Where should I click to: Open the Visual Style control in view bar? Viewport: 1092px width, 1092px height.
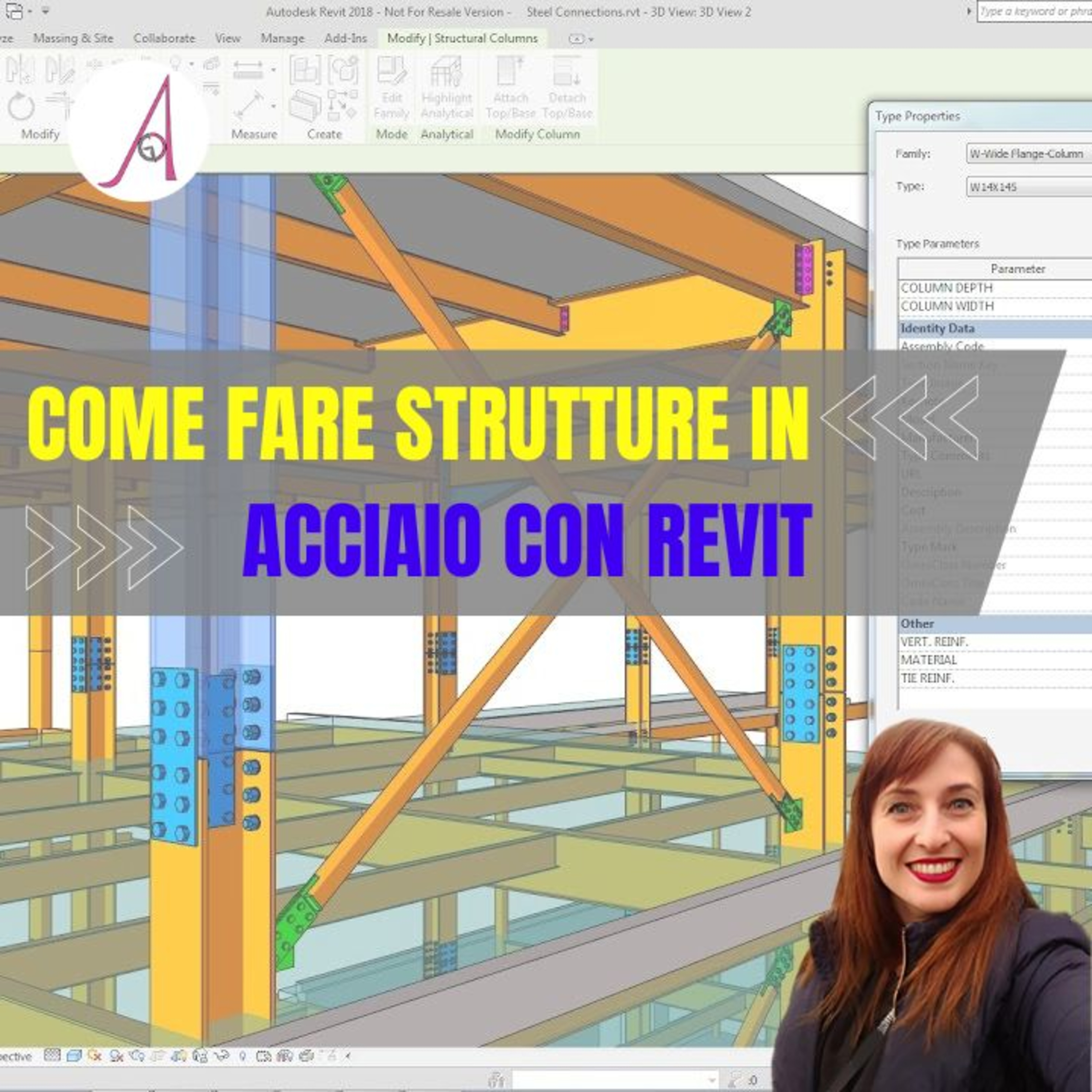[x=74, y=1056]
